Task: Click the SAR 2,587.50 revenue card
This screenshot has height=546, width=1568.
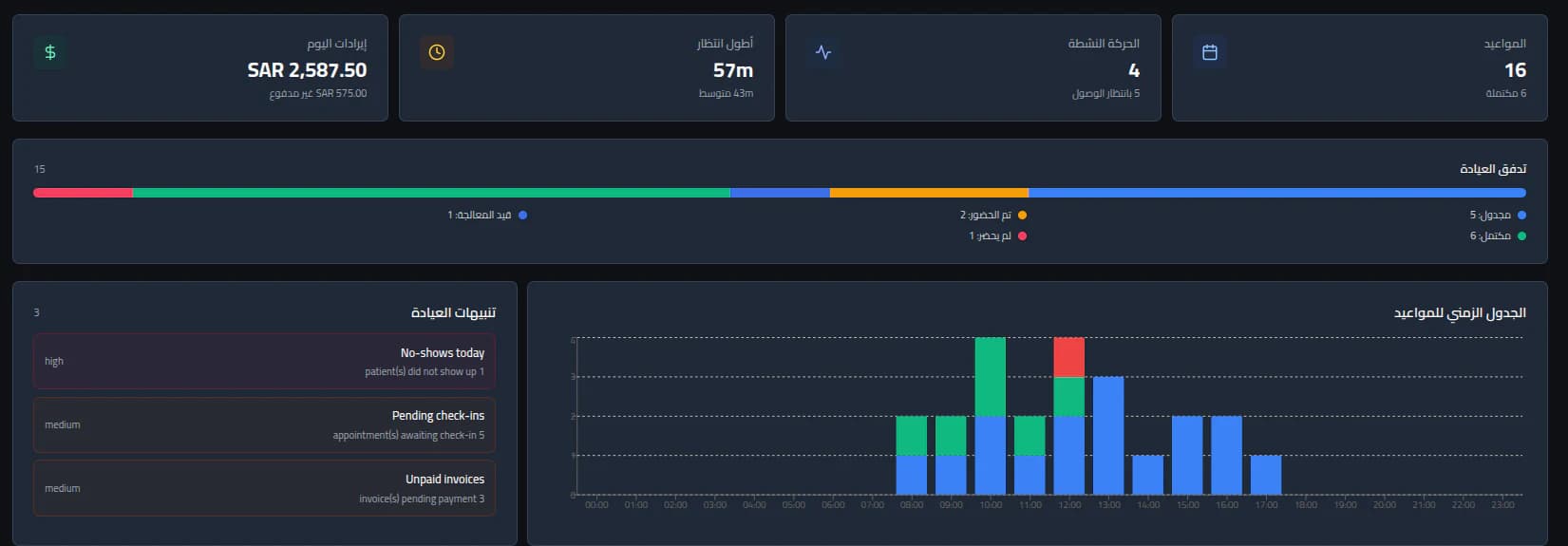Action: point(200,67)
